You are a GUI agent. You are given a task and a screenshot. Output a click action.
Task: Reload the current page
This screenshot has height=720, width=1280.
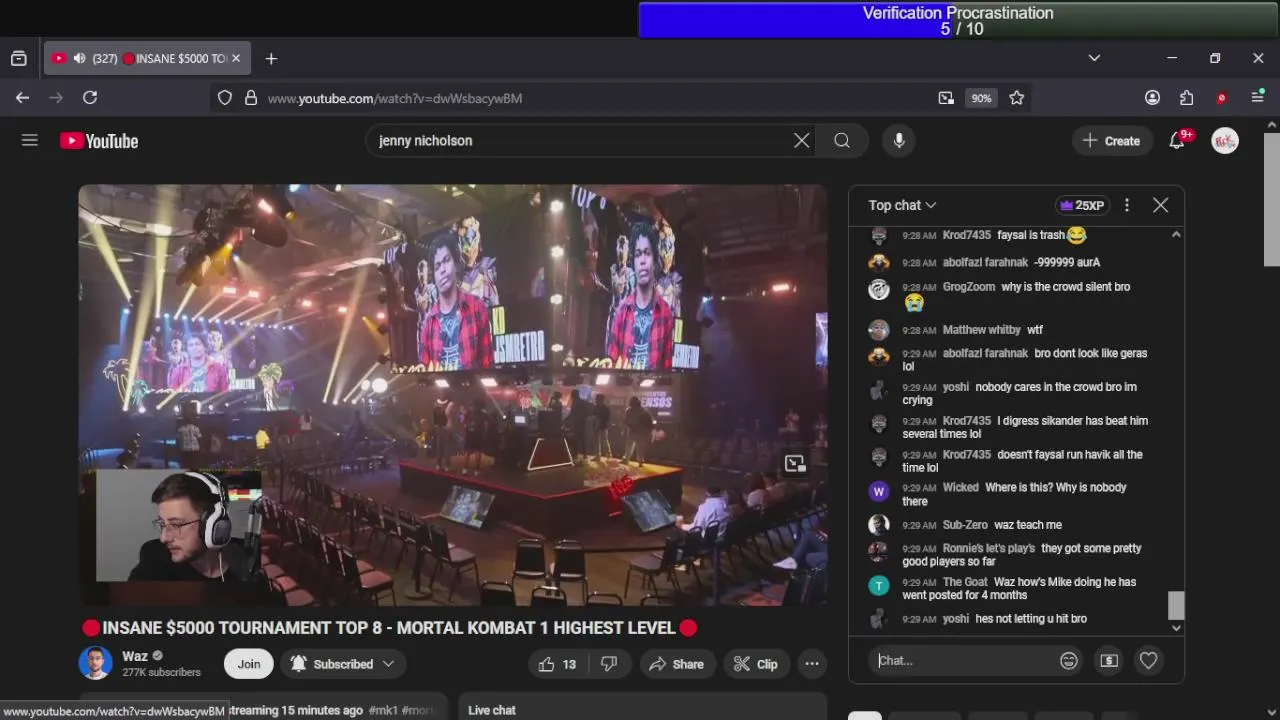pyautogui.click(x=90, y=98)
